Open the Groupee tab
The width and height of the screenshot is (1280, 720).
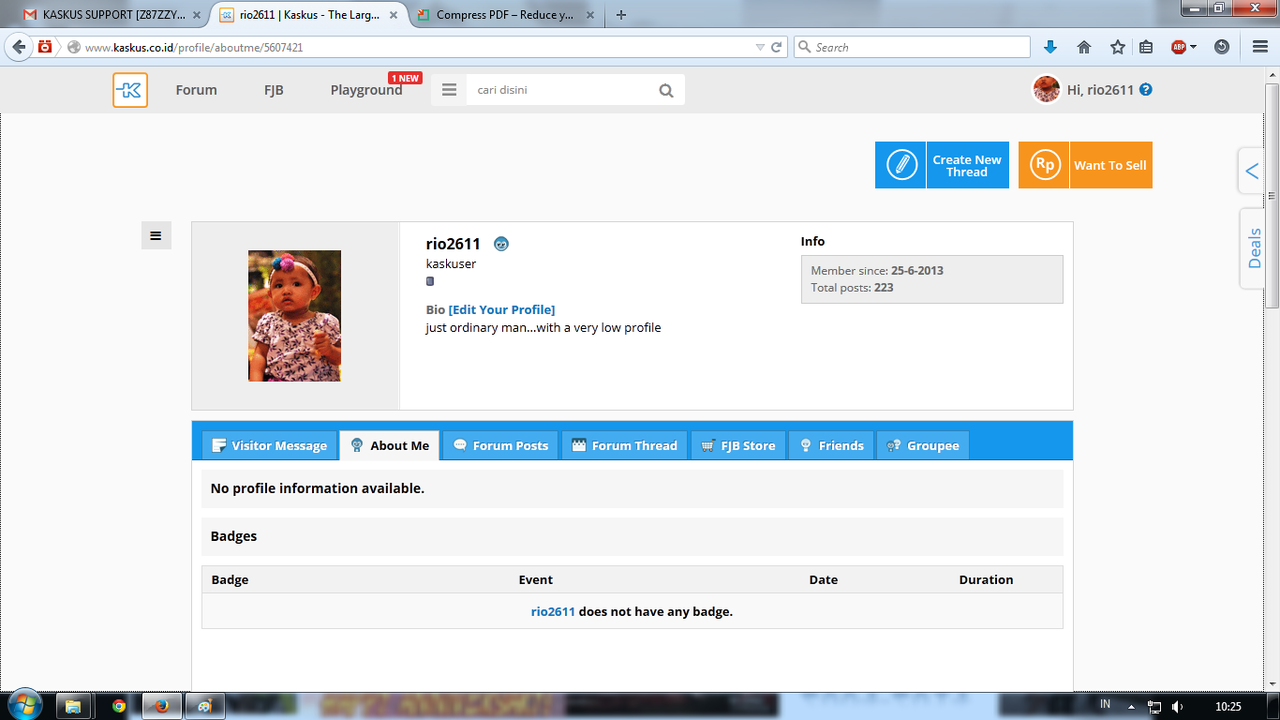click(x=923, y=445)
